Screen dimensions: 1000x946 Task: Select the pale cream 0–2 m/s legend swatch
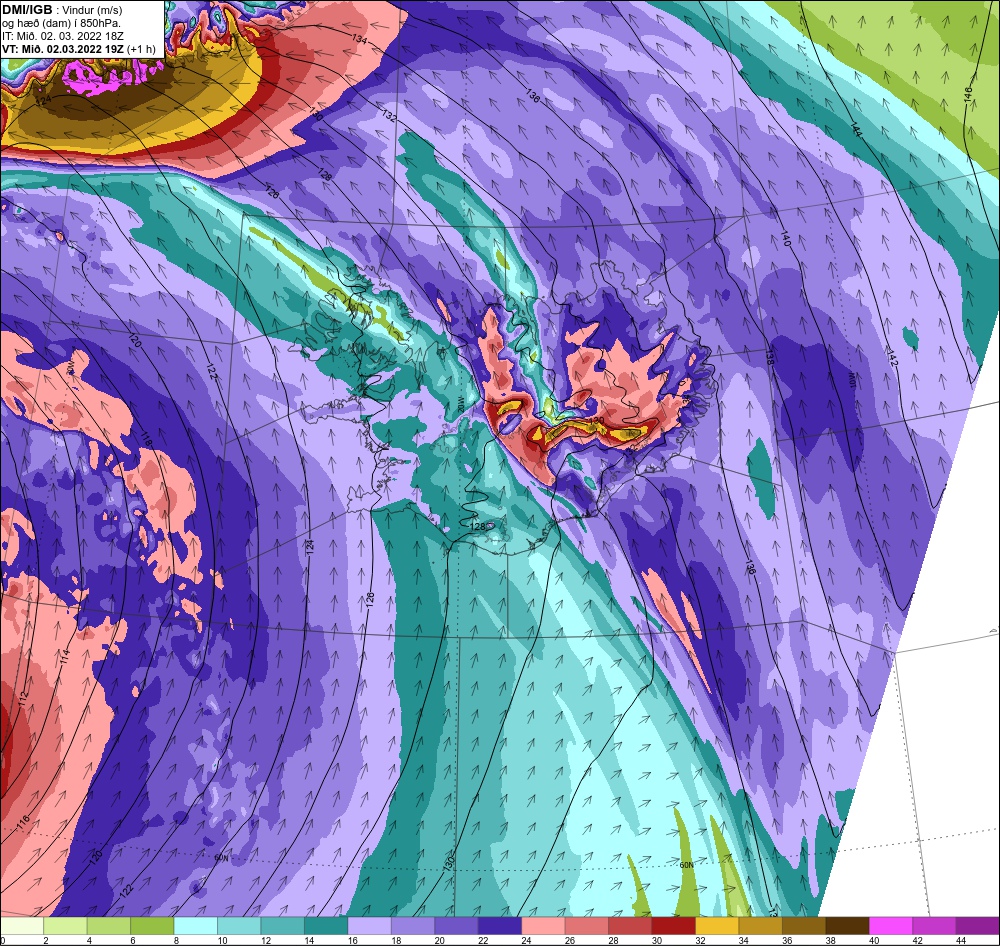tap(22, 925)
